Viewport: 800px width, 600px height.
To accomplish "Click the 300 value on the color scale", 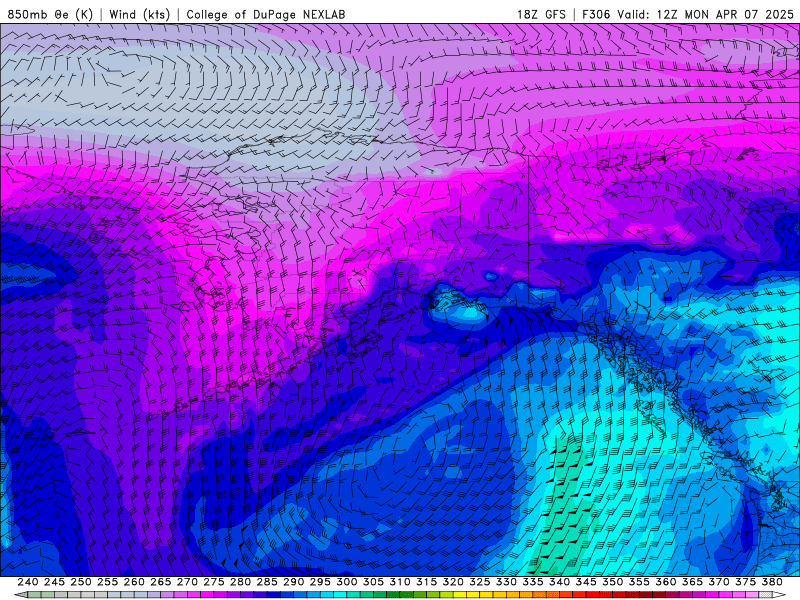I will coord(347,582).
